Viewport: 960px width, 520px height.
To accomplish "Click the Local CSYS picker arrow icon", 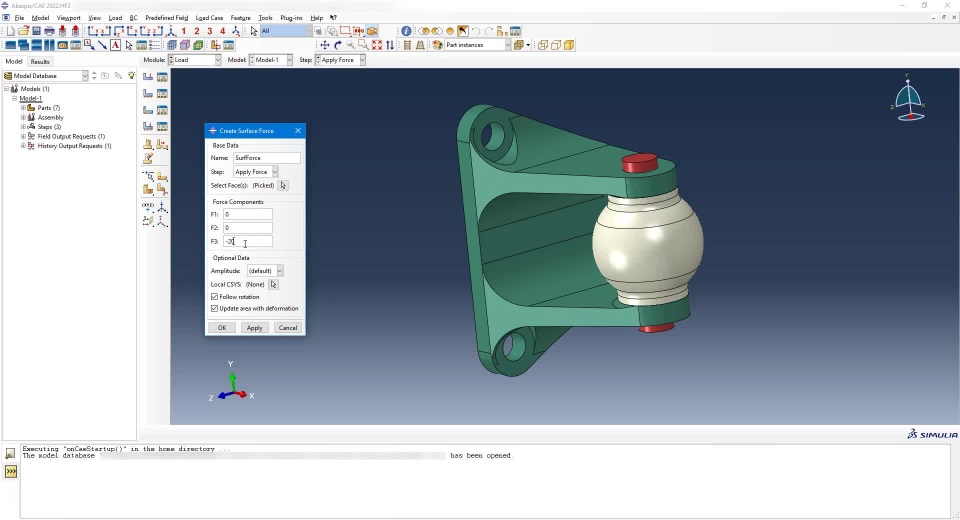I will pyautogui.click(x=273, y=284).
